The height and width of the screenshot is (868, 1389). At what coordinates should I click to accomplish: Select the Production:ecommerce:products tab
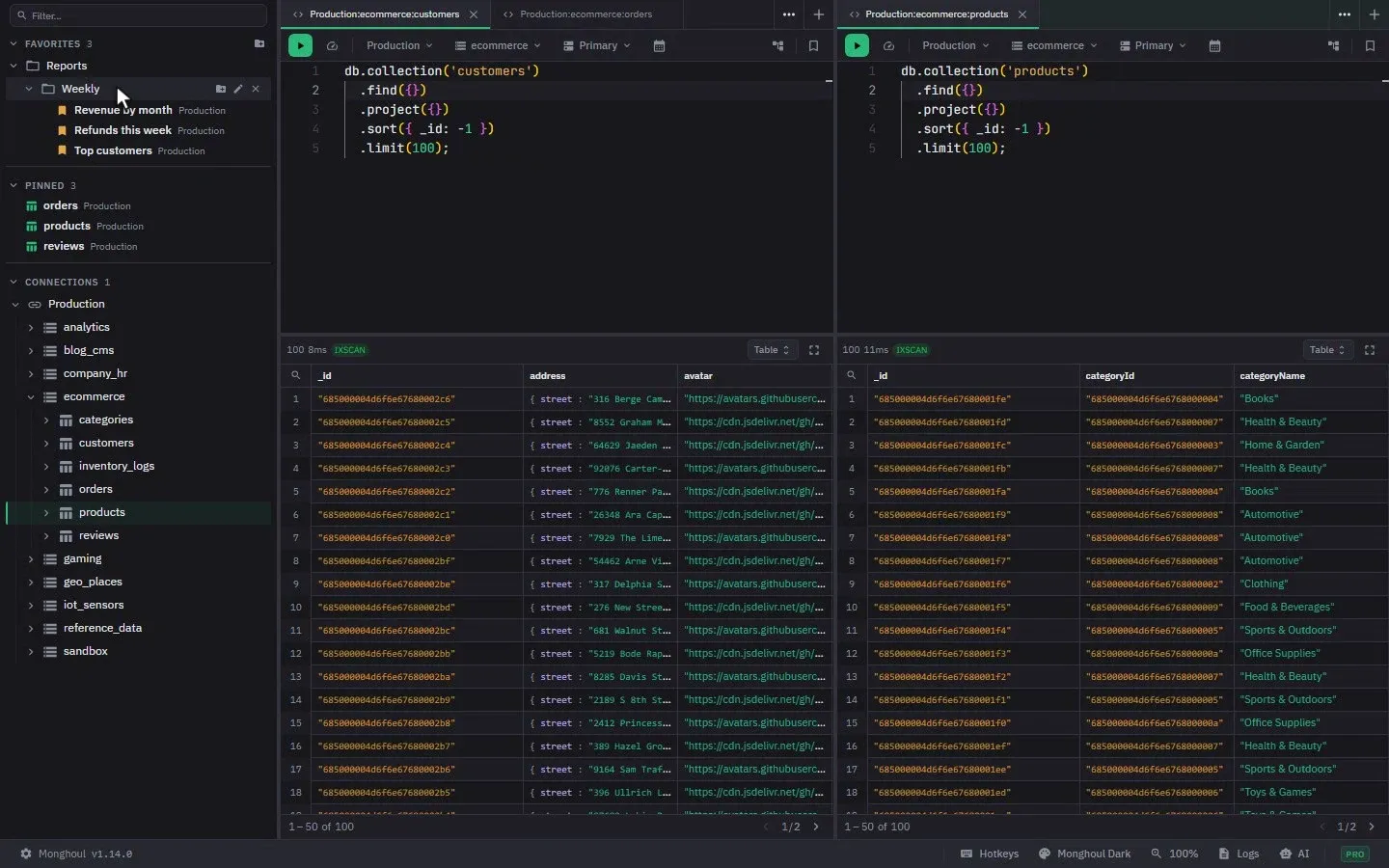[x=937, y=14]
